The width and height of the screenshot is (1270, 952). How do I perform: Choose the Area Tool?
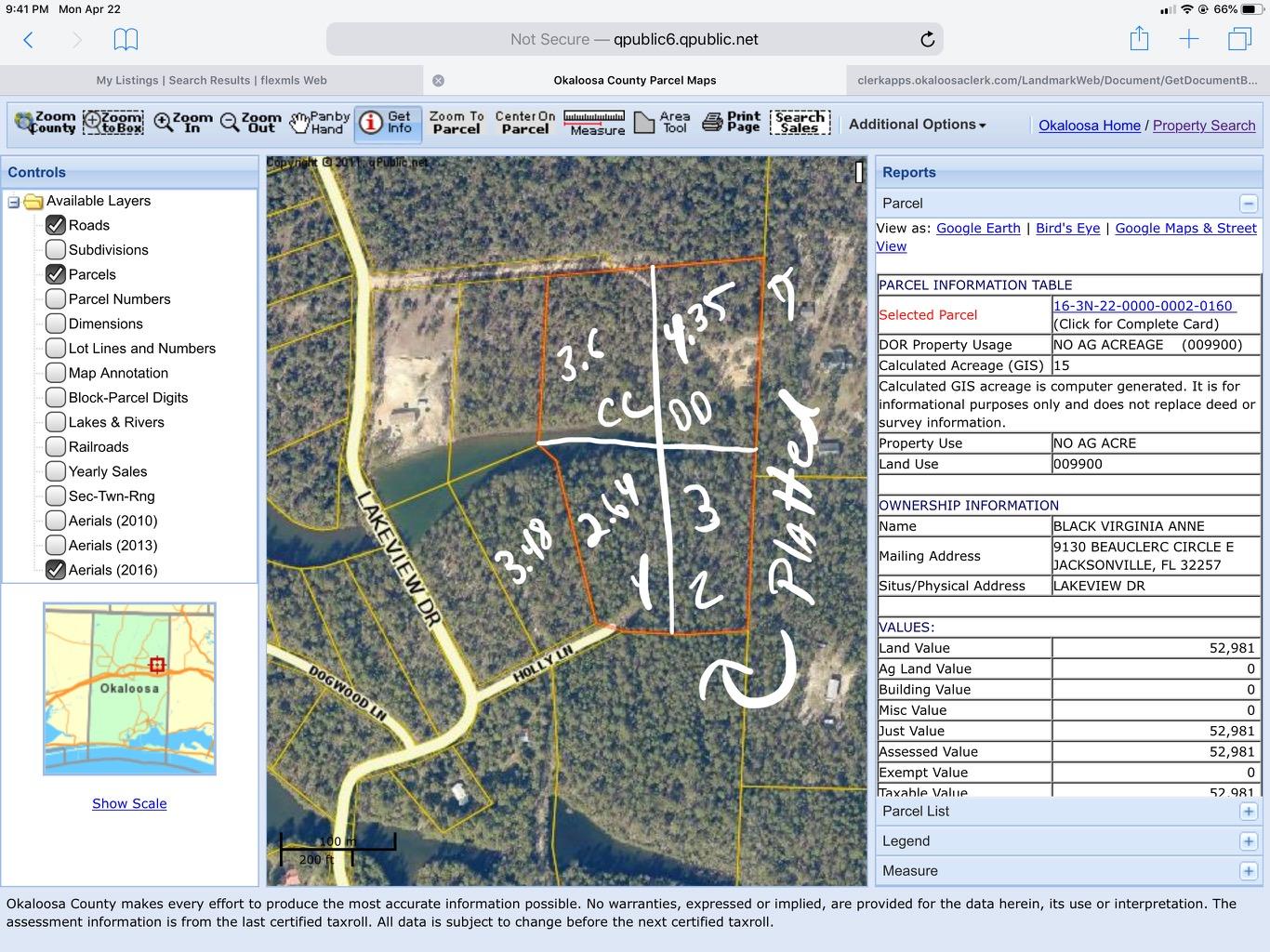tap(662, 123)
